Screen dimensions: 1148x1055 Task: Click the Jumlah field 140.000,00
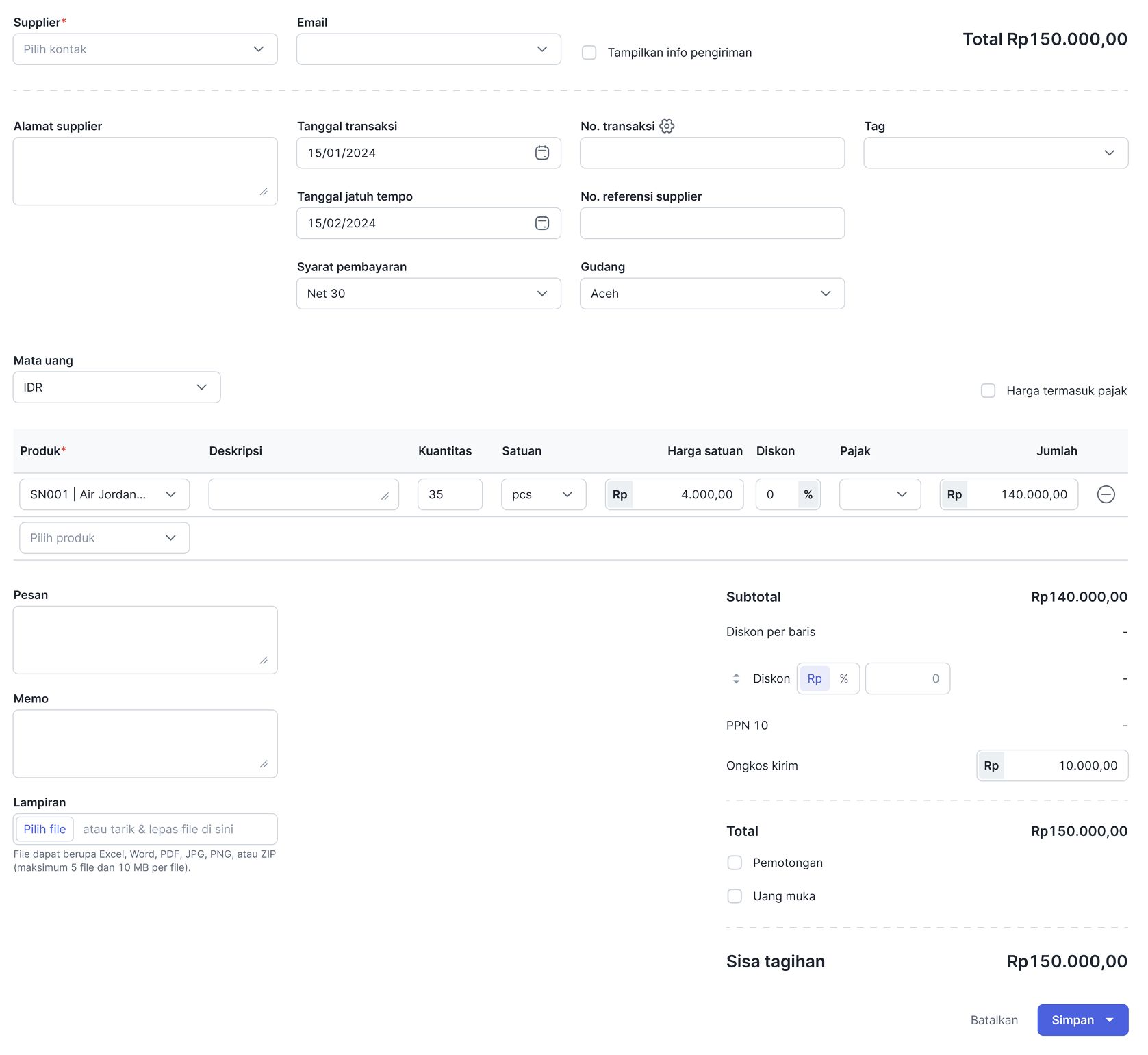[x=1009, y=494]
